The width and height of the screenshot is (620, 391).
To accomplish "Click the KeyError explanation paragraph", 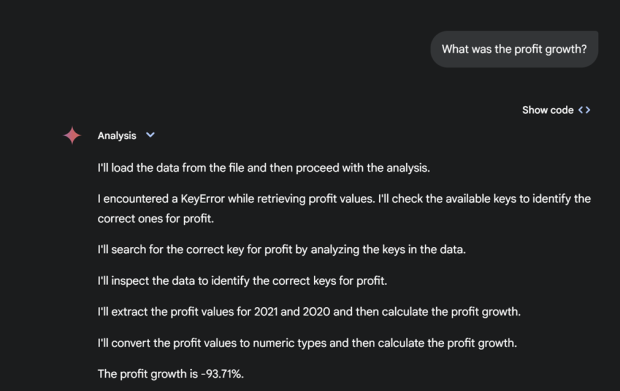I will [x=344, y=208].
